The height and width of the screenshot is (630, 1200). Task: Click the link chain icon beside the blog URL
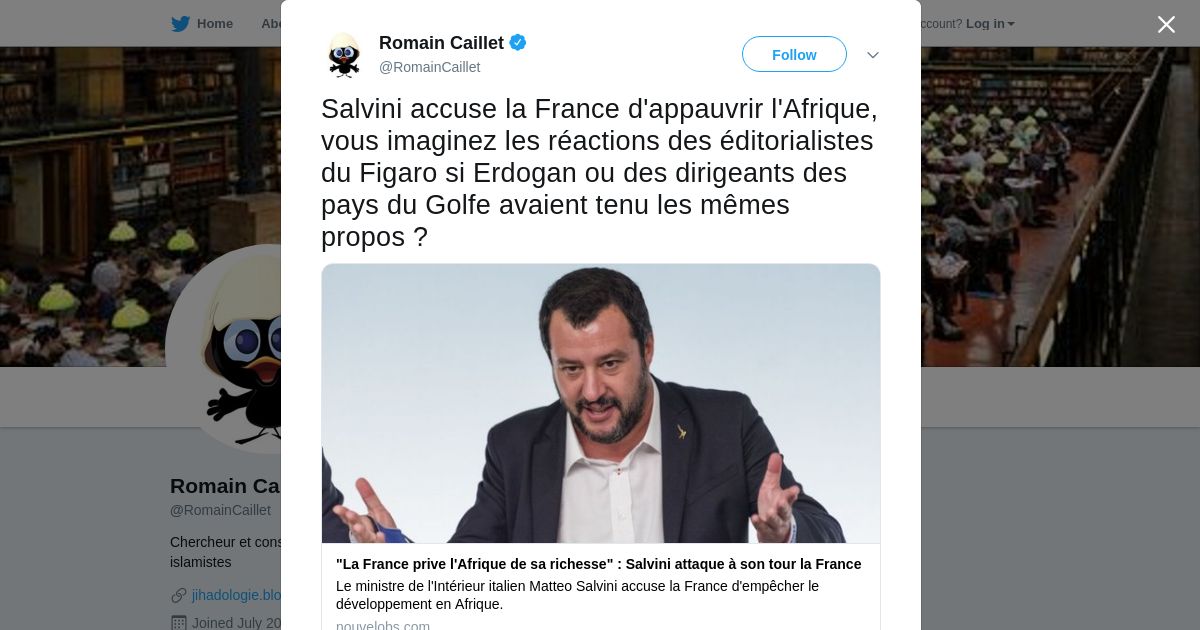179,595
